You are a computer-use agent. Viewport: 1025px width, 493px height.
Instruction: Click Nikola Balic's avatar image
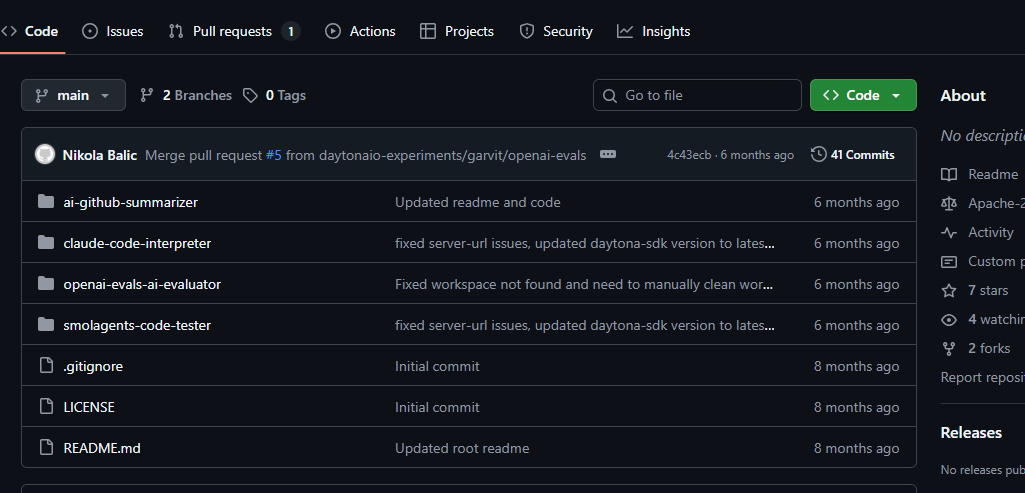(x=44, y=155)
